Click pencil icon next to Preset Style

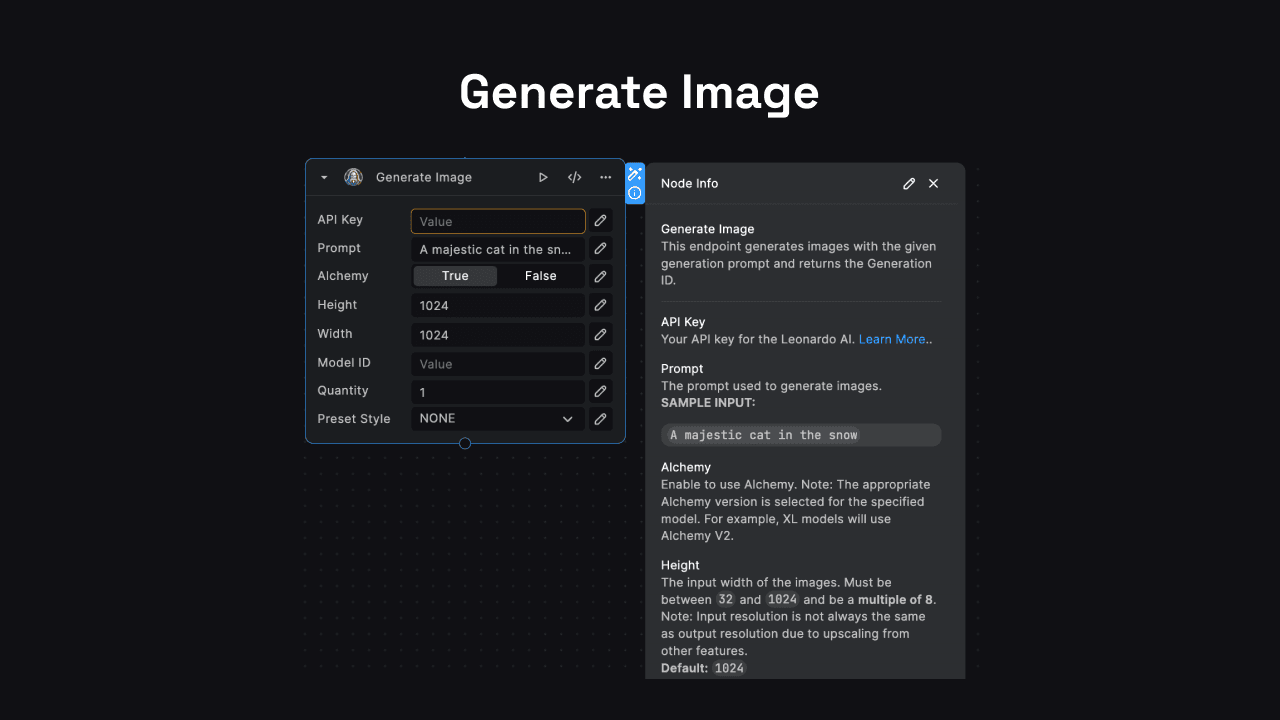tap(600, 419)
